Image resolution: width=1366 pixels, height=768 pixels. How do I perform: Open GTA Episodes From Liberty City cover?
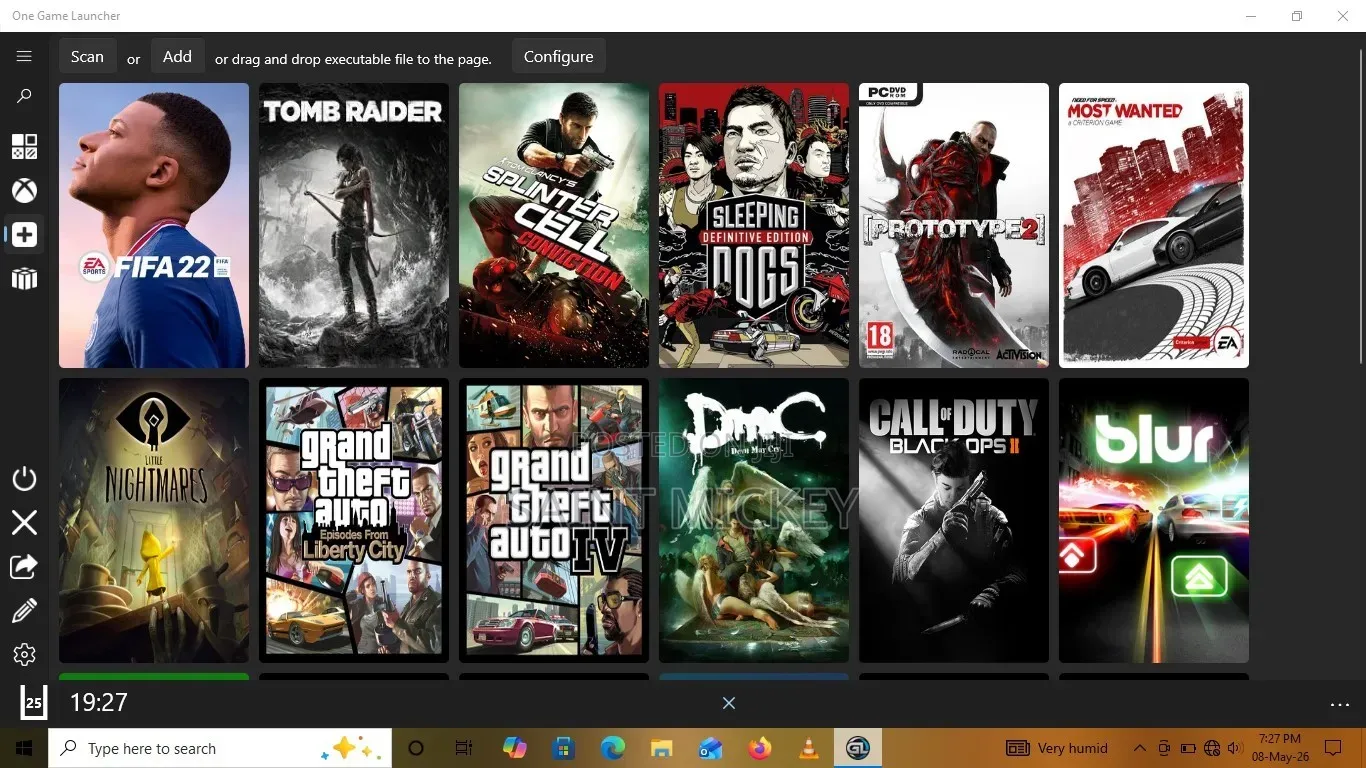(354, 520)
